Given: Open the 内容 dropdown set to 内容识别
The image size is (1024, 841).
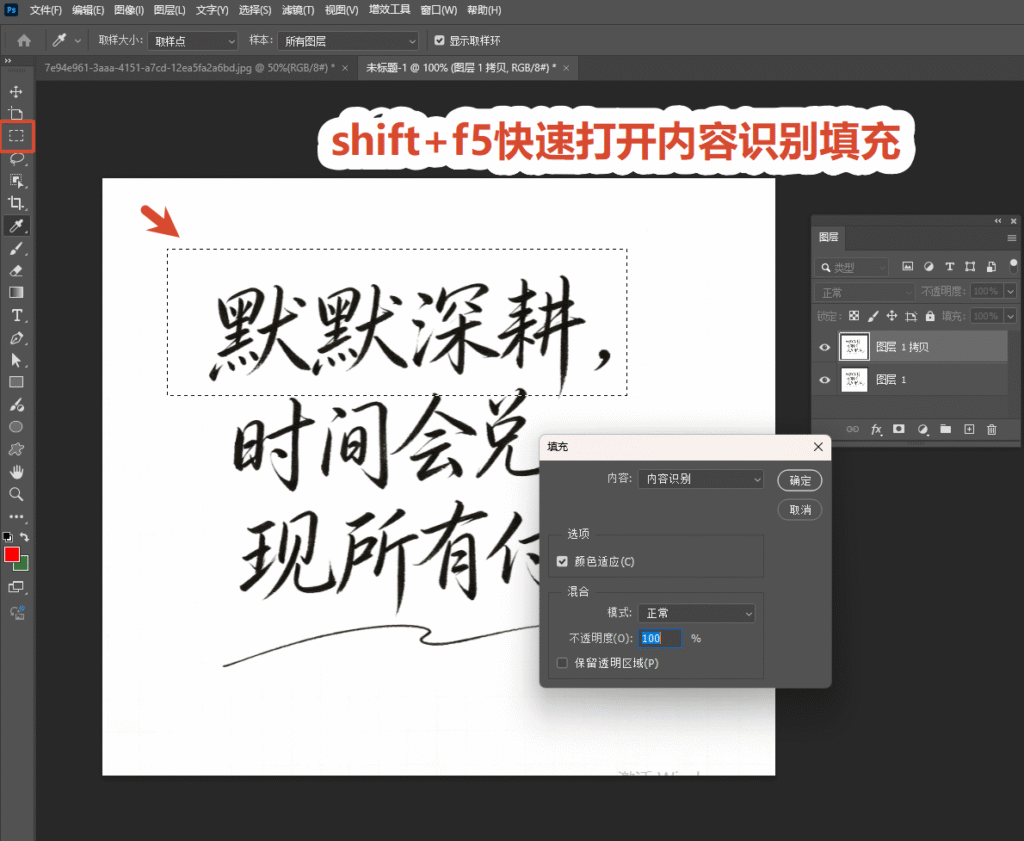Looking at the screenshot, I should coord(701,479).
